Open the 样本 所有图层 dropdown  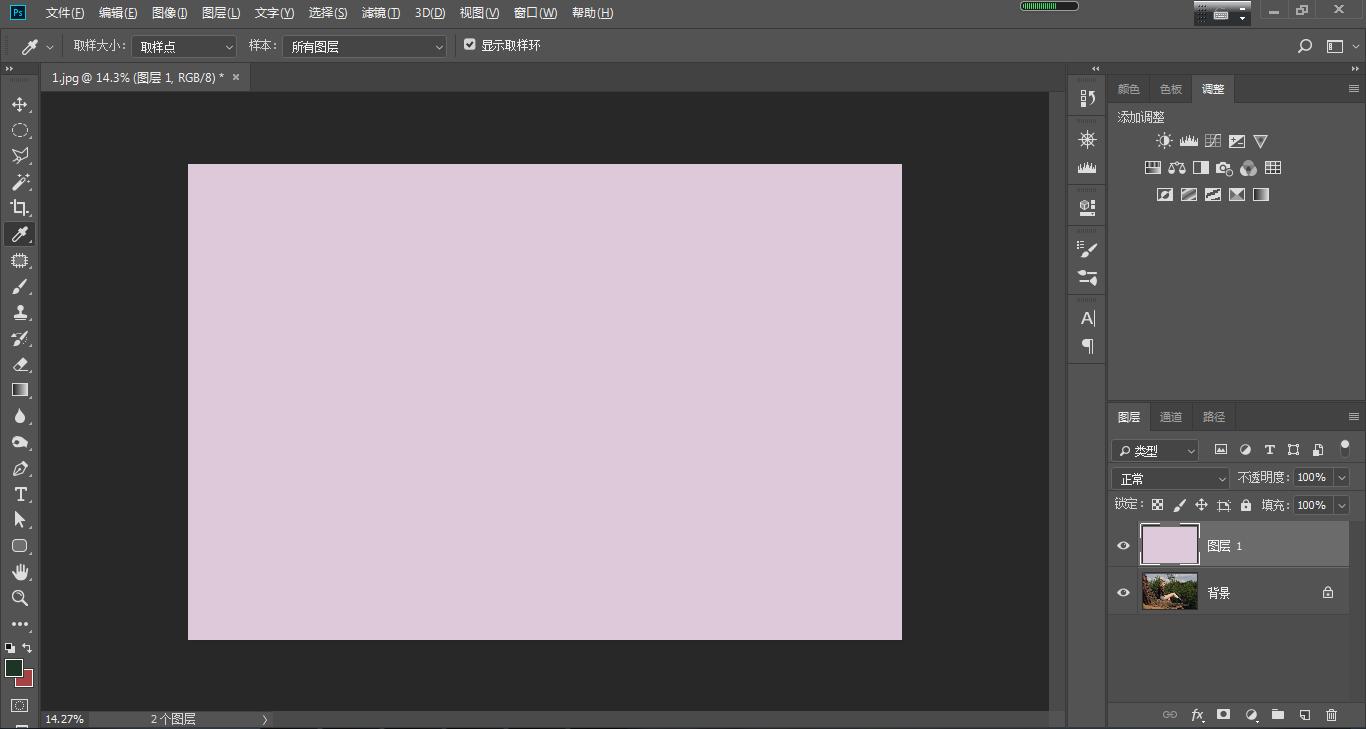click(364, 47)
